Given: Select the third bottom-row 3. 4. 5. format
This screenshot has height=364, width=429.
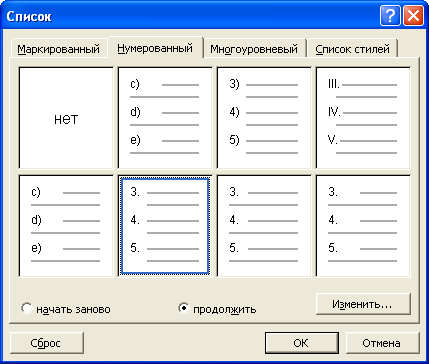Looking at the screenshot, I should [x=264, y=226].
